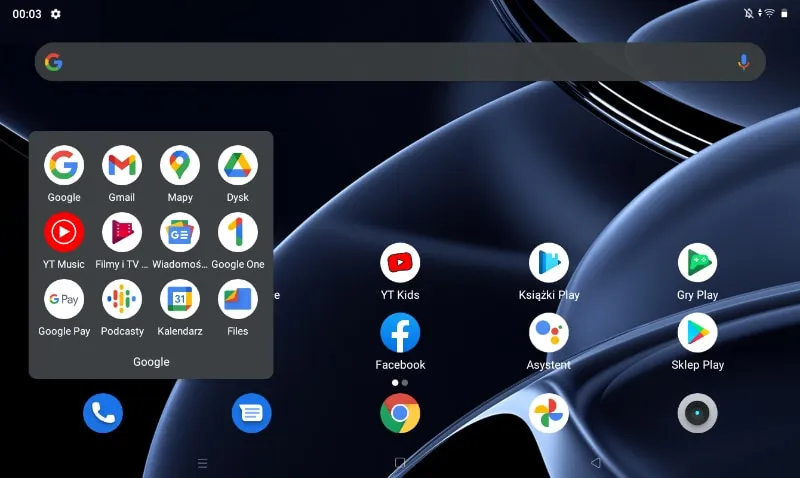The width and height of the screenshot is (800, 478).
Task: Switch to second home screen page dot
Action: pyautogui.click(x=405, y=383)
